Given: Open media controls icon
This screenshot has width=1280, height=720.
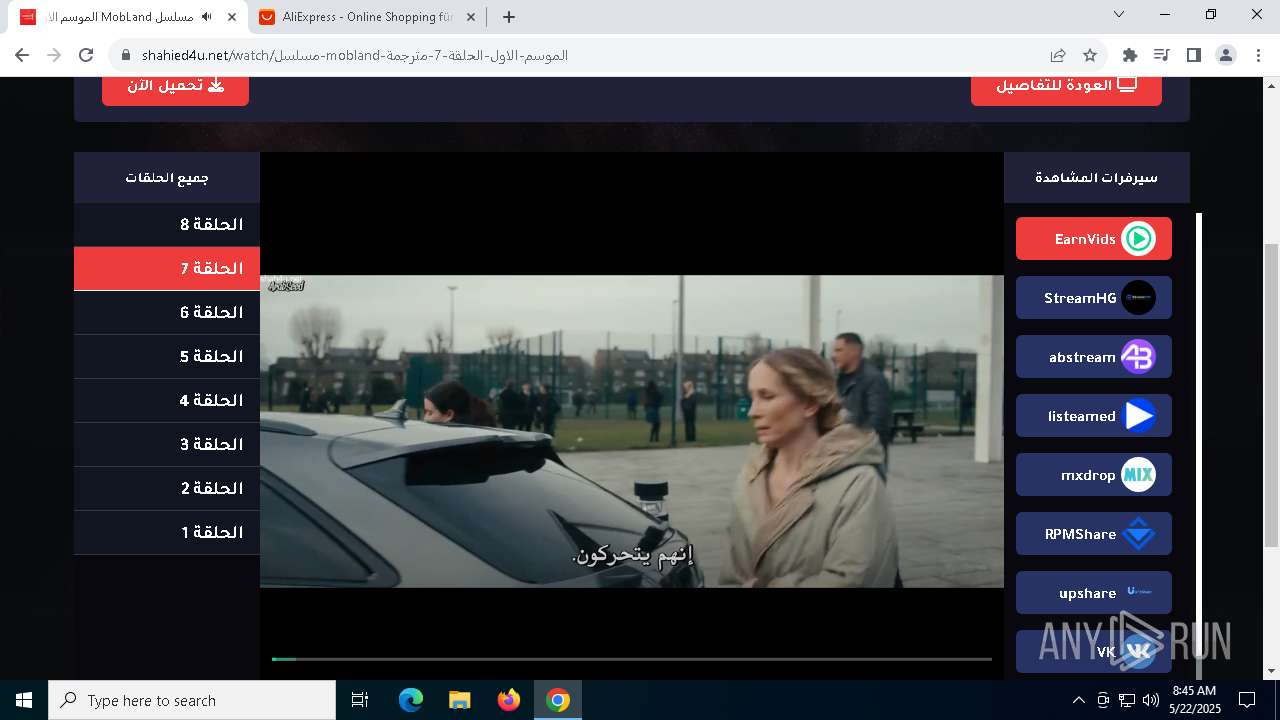Looking at the screenshot, I should coord(1161,55).
